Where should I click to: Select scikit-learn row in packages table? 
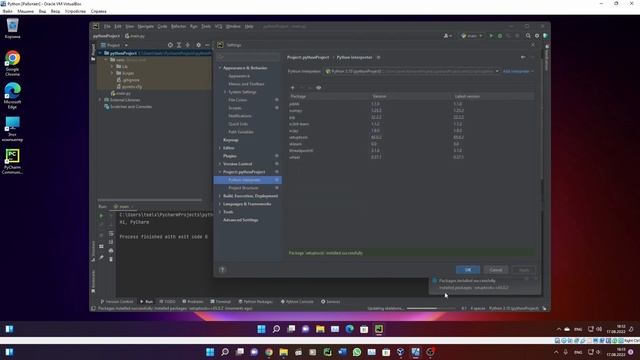tap(411, 124)
